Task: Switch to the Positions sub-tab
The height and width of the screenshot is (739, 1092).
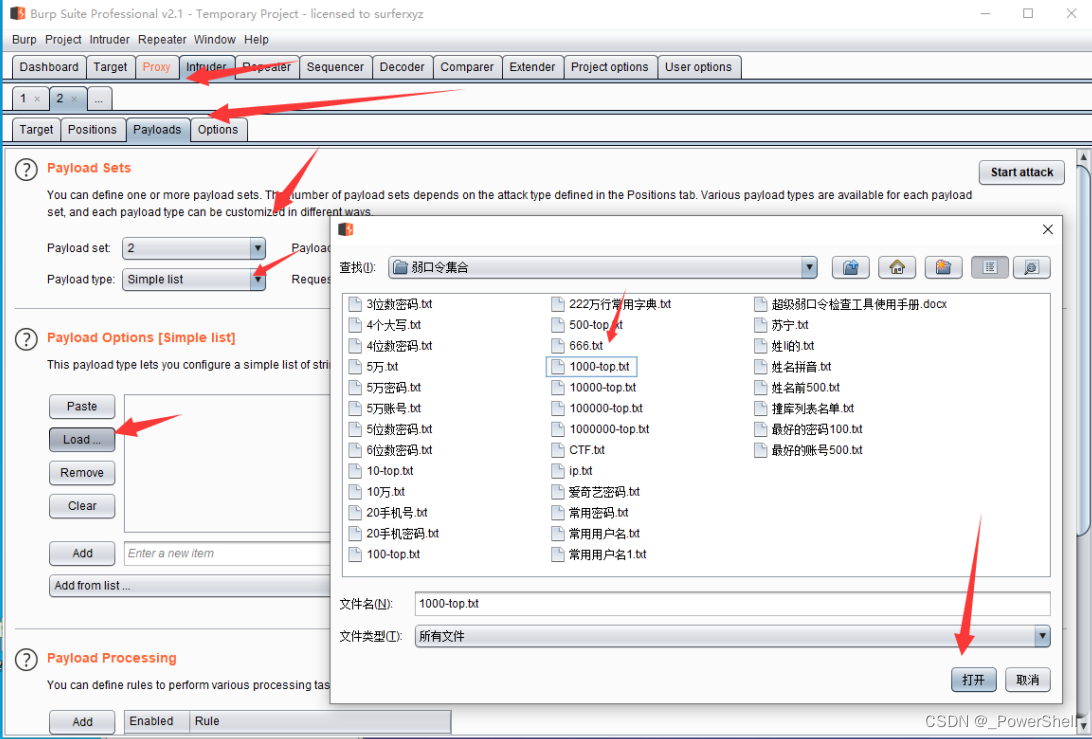Action: (92, 130)
